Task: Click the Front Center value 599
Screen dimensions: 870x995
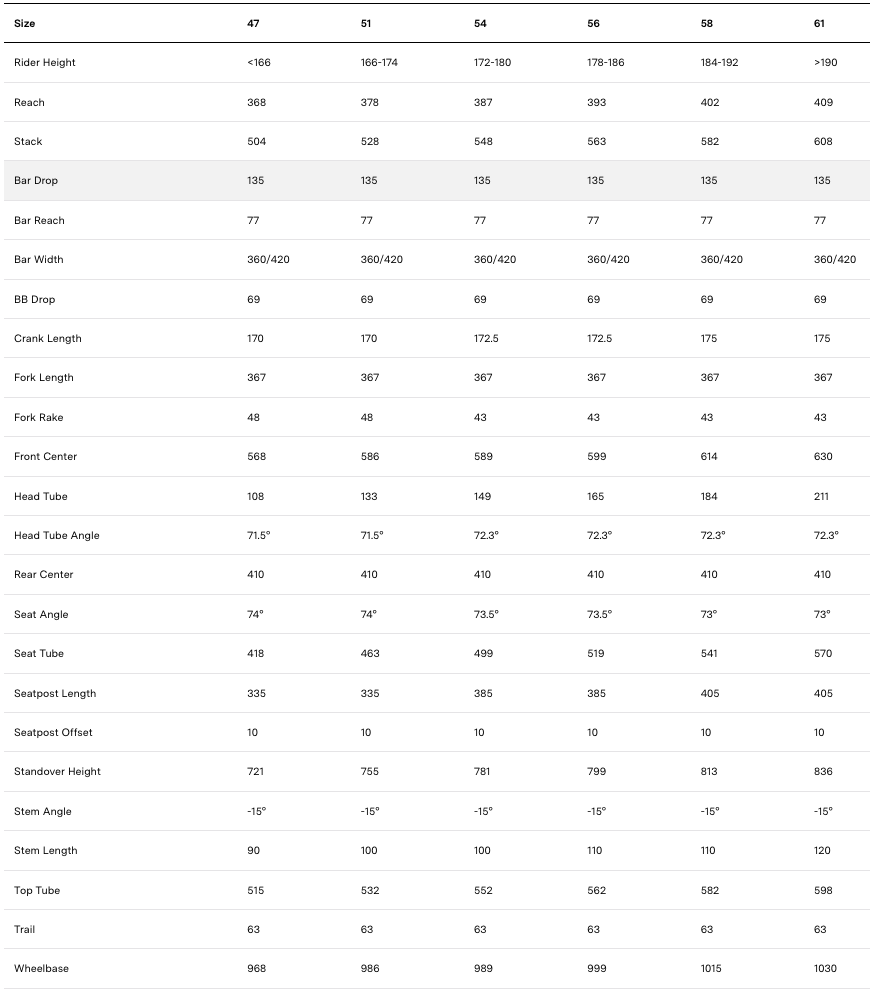Action: point(596,457)
